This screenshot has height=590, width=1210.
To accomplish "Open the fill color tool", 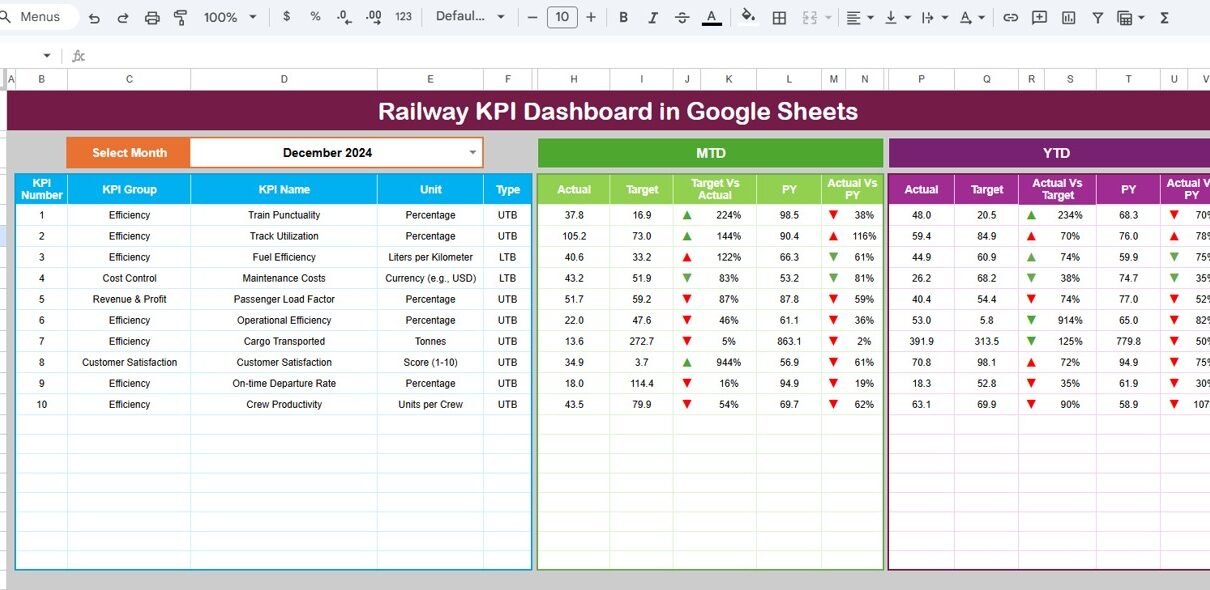I will [x=748, y=17].
